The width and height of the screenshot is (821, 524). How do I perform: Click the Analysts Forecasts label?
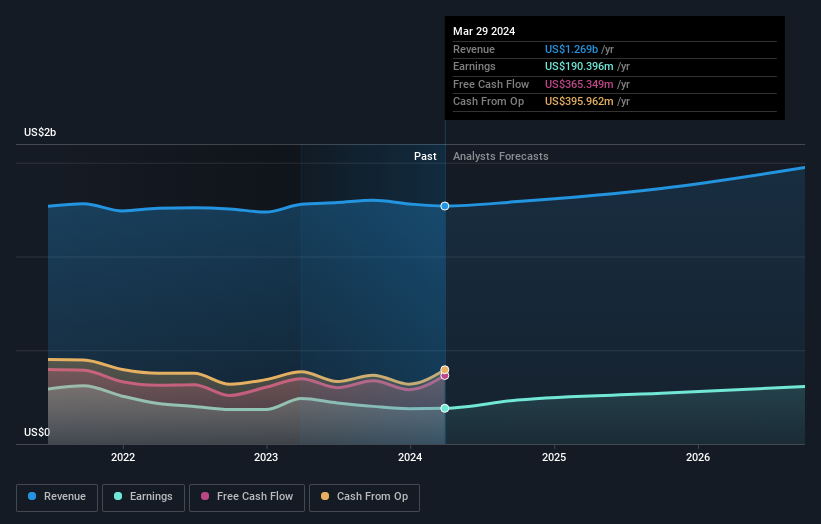pos(501,157)
